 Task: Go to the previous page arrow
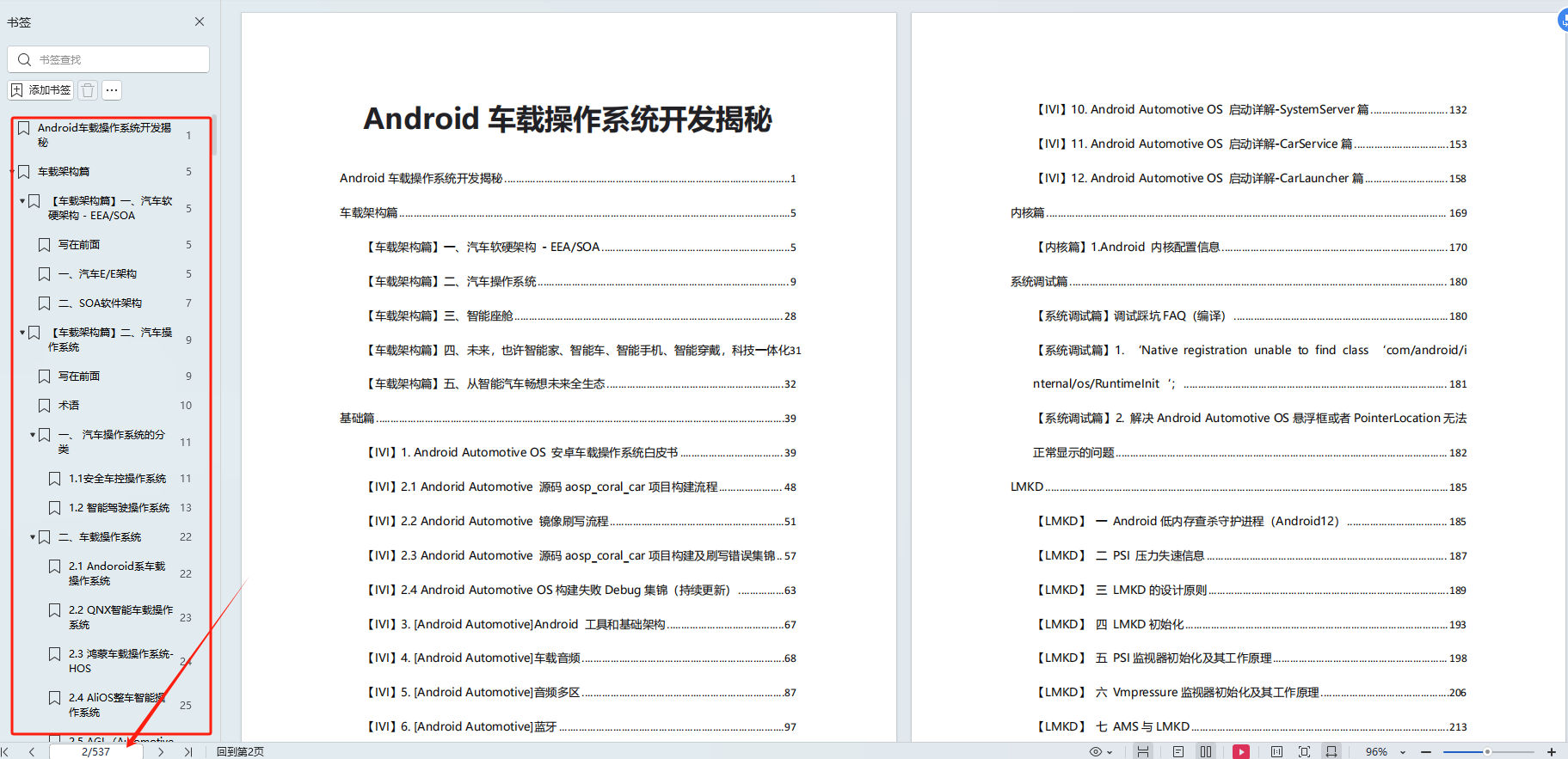click(32, 751)
